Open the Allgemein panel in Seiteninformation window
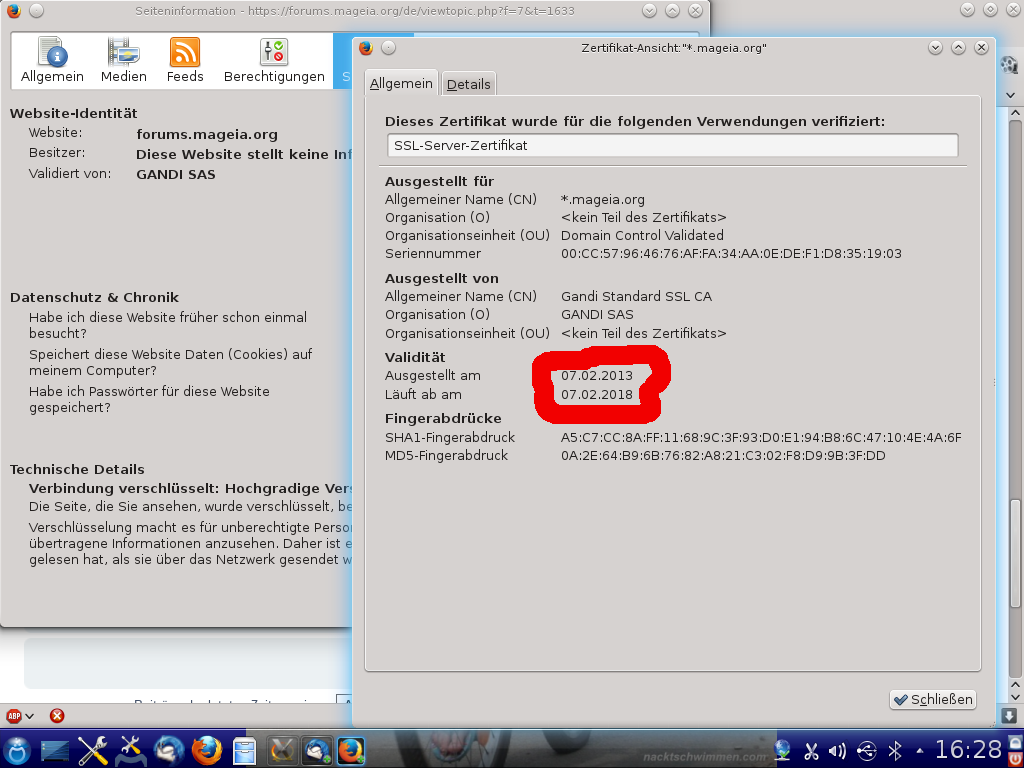Screen dimensions: 1024x768 [x=52, y=60]
